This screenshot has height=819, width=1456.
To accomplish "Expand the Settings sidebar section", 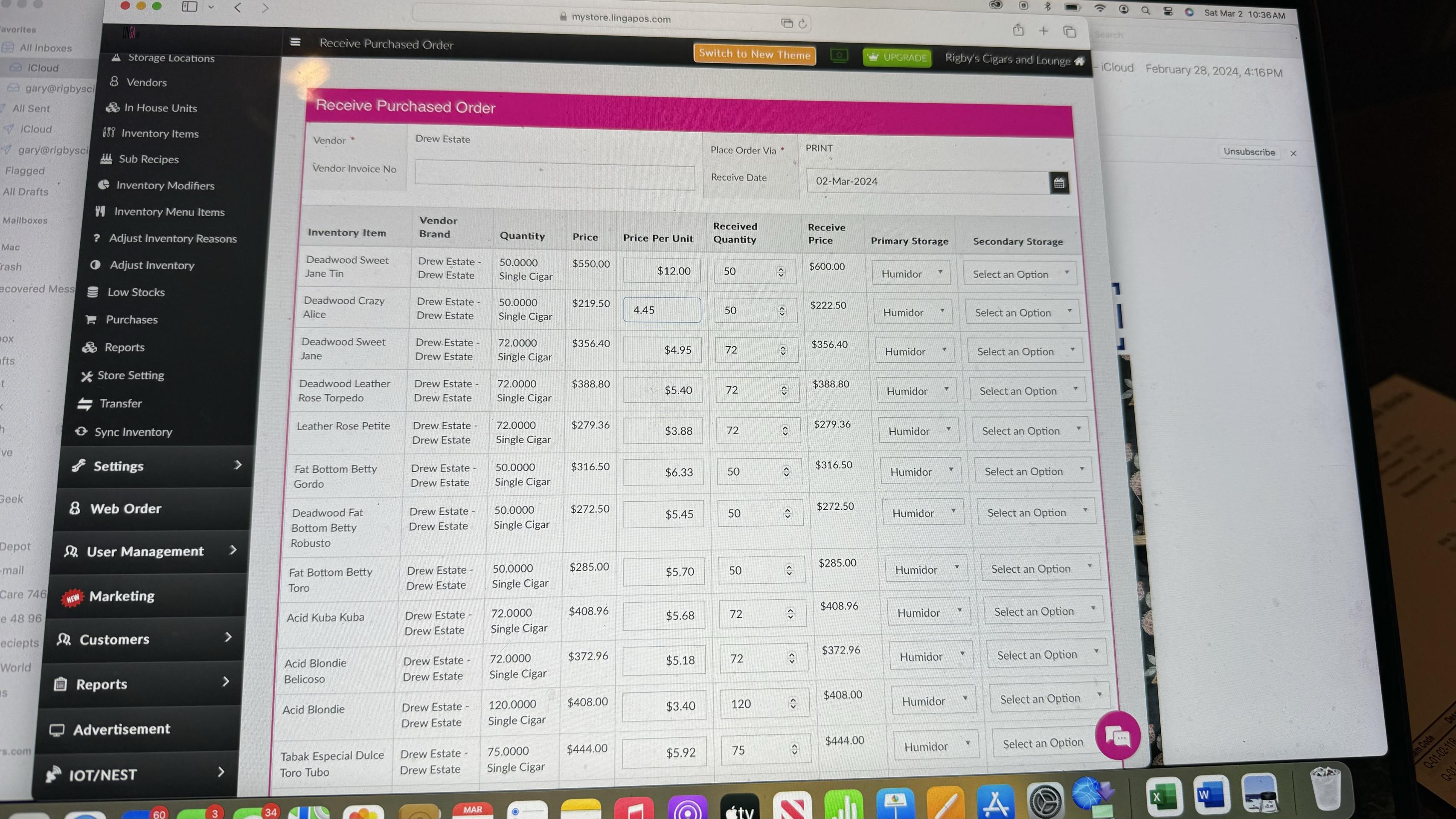I will tap(155, 466).
